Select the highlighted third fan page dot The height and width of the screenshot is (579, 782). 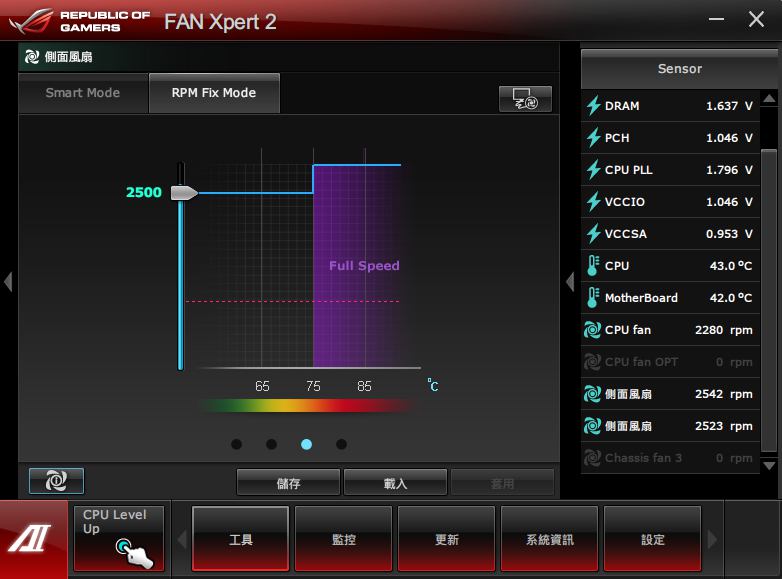pyautogui.click(x=307, y=444)
